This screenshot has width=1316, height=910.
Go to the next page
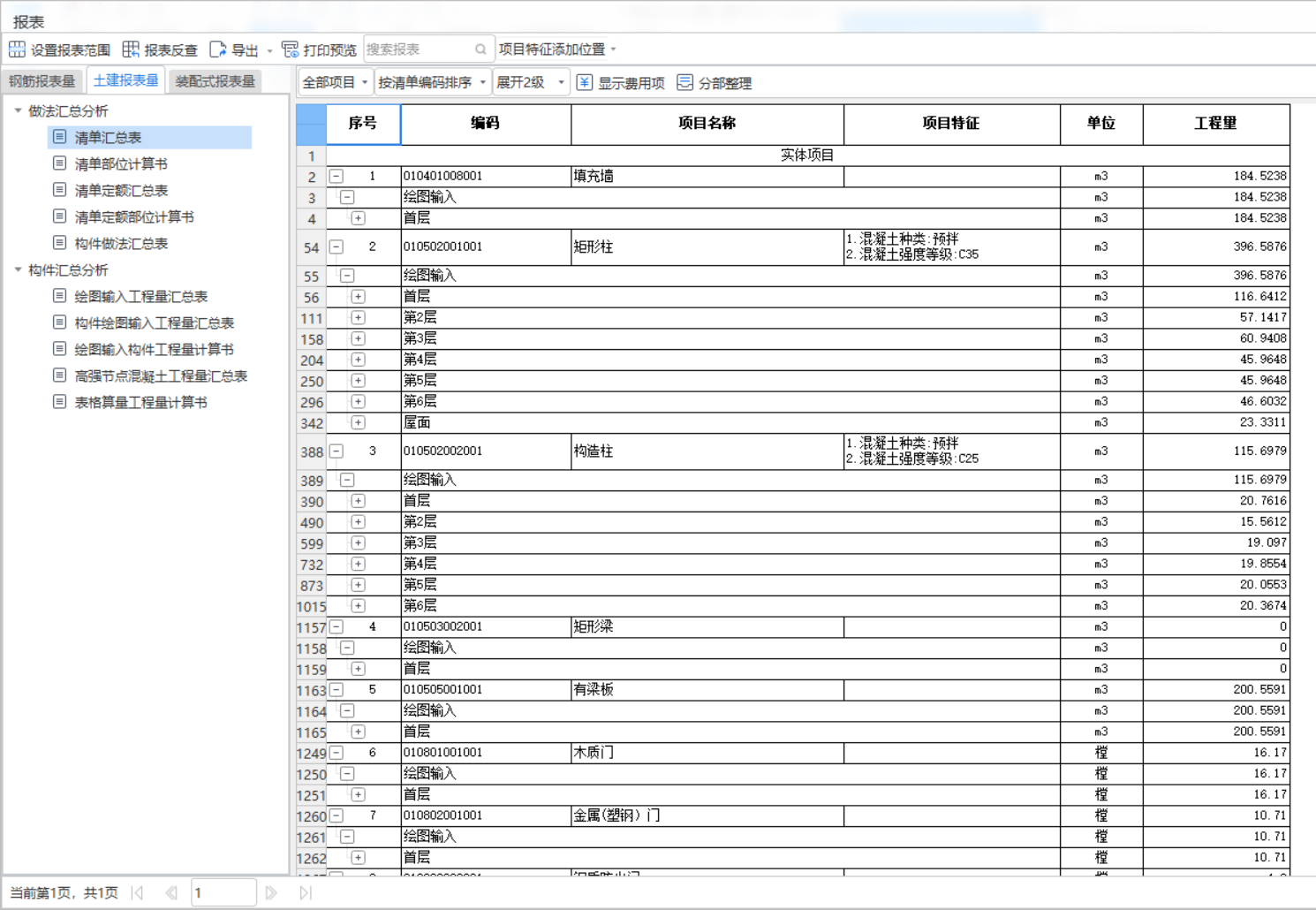coord(271,892)
